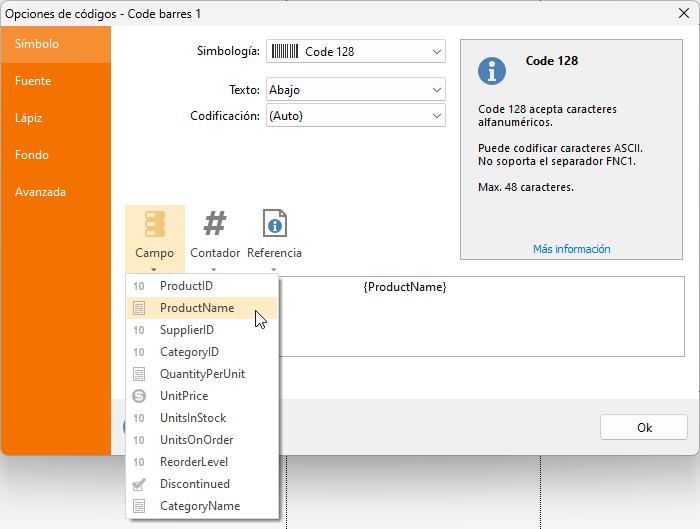Click the Referencia document icon
This screenshot has height=529, width=700.
tap(274, 225)
